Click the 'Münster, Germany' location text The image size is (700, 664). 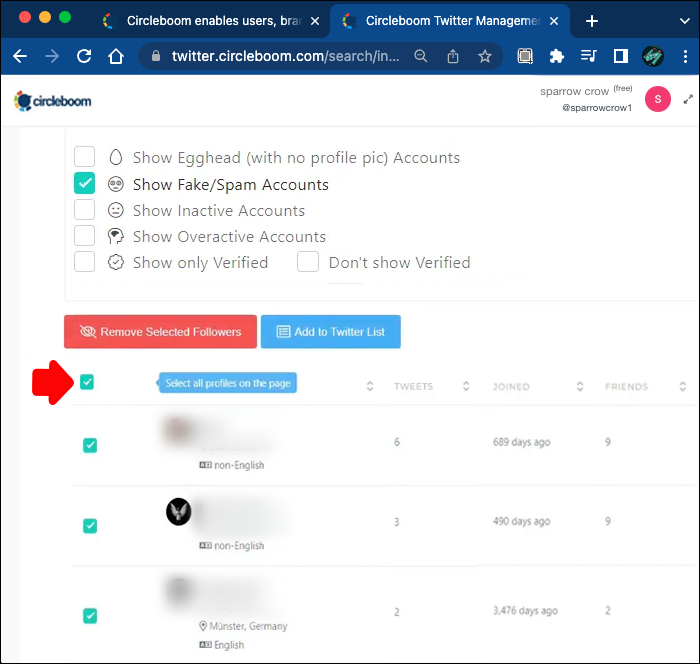coord(248,626)
